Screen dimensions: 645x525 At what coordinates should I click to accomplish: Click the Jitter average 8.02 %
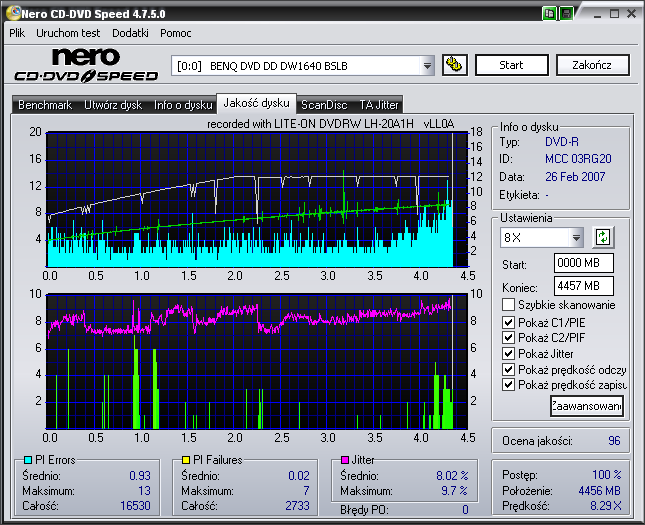pyautogui.click(x=452, y=476)
